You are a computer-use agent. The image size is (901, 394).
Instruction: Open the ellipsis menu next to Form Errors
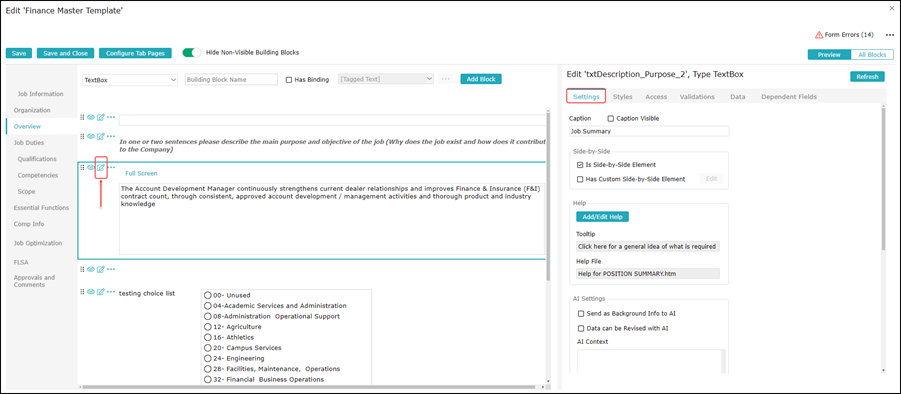890,35
